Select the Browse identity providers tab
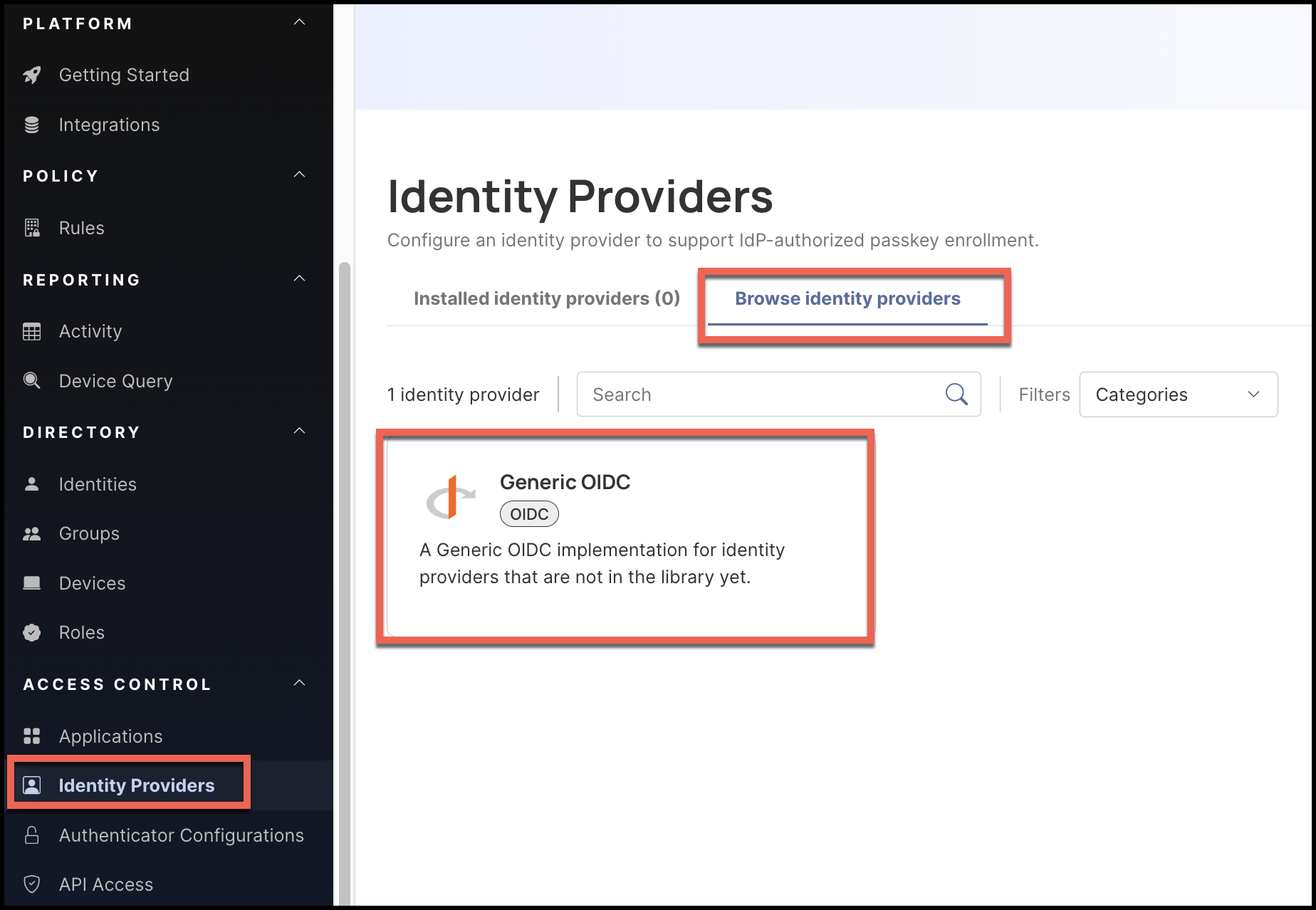 (x=847, y=298)
